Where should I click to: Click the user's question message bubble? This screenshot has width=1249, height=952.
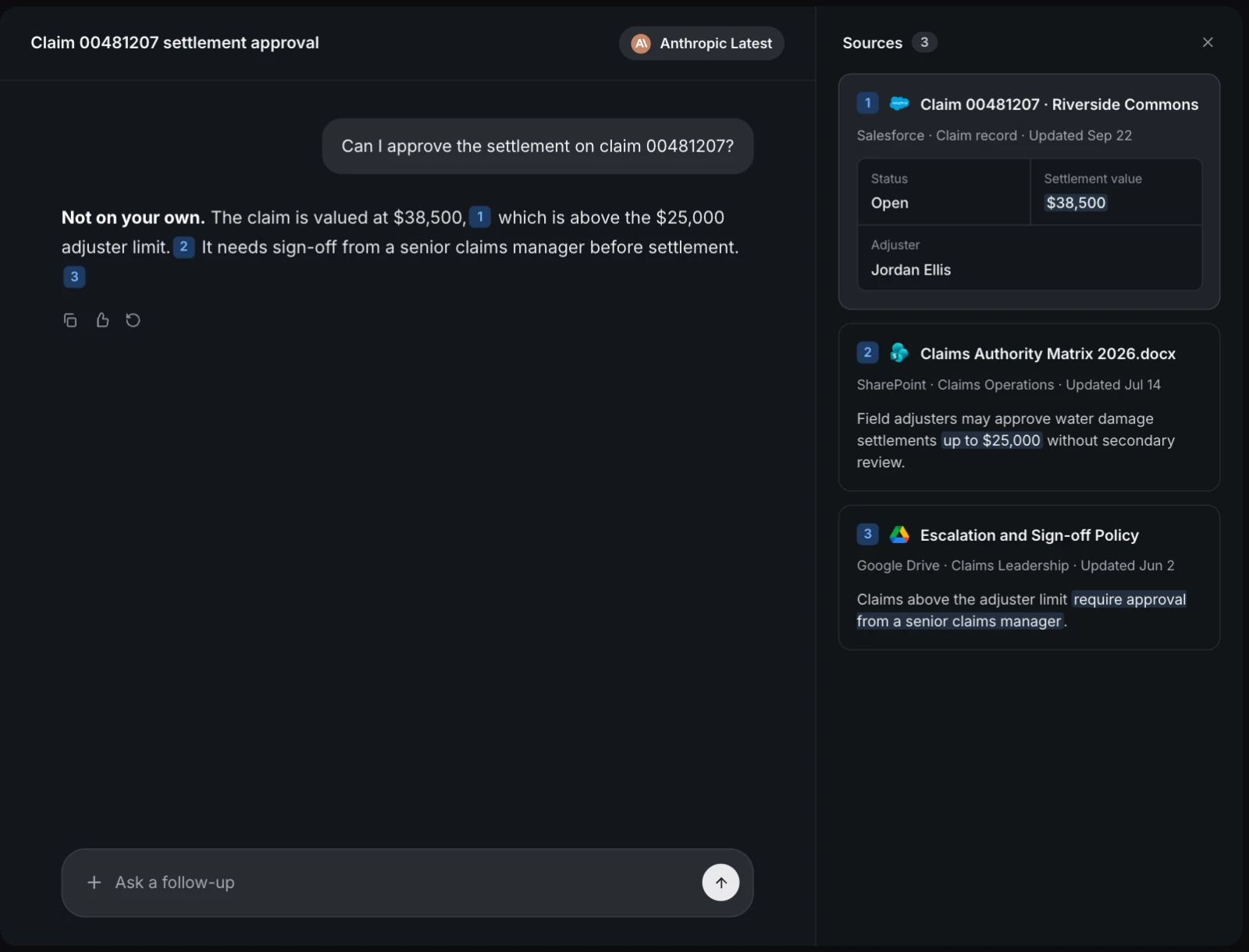tap(538, 146)
